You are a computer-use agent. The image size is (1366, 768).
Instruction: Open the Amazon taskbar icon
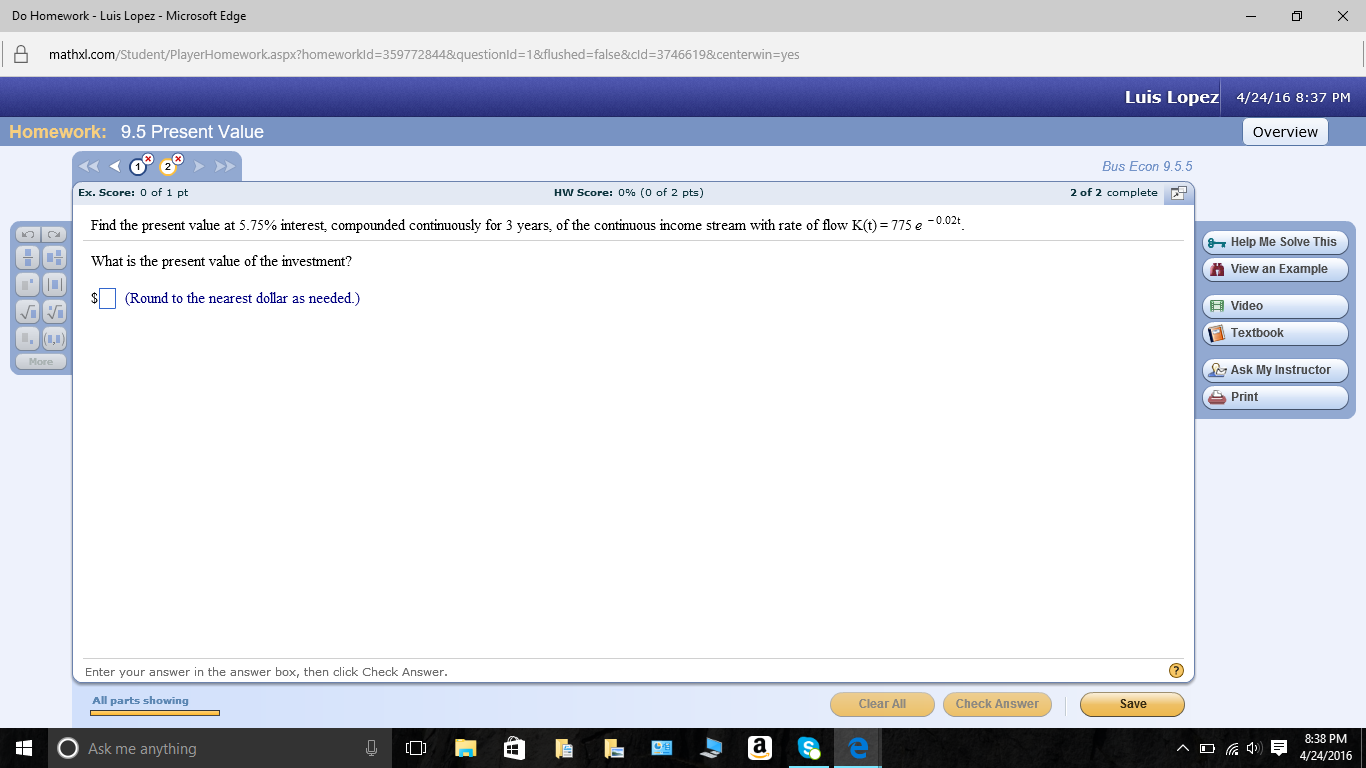pos(760,748)
